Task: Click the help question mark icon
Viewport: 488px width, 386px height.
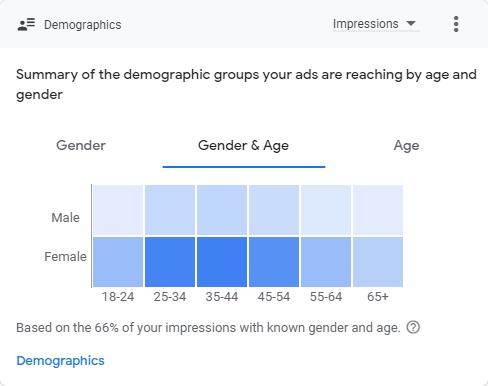Action: [x=413, y=327]
